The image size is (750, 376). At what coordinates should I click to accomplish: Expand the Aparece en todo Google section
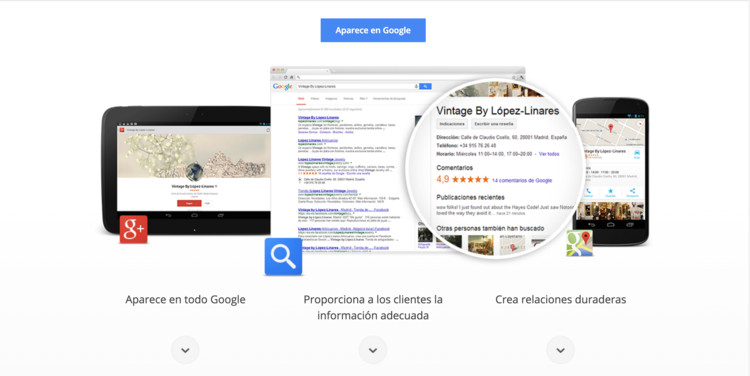point(185,350)
